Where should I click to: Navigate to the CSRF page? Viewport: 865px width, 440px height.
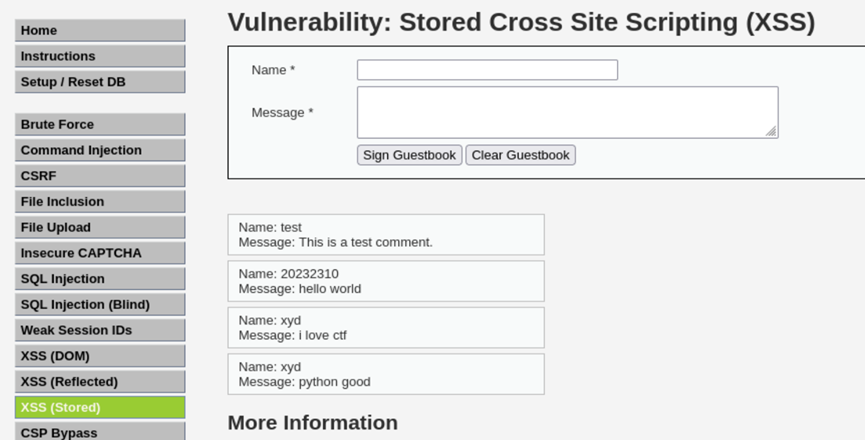[x=100, y=176]
